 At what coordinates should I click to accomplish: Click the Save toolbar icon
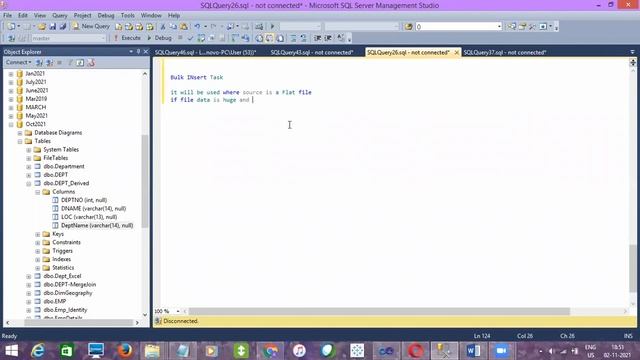click(53, 27)
